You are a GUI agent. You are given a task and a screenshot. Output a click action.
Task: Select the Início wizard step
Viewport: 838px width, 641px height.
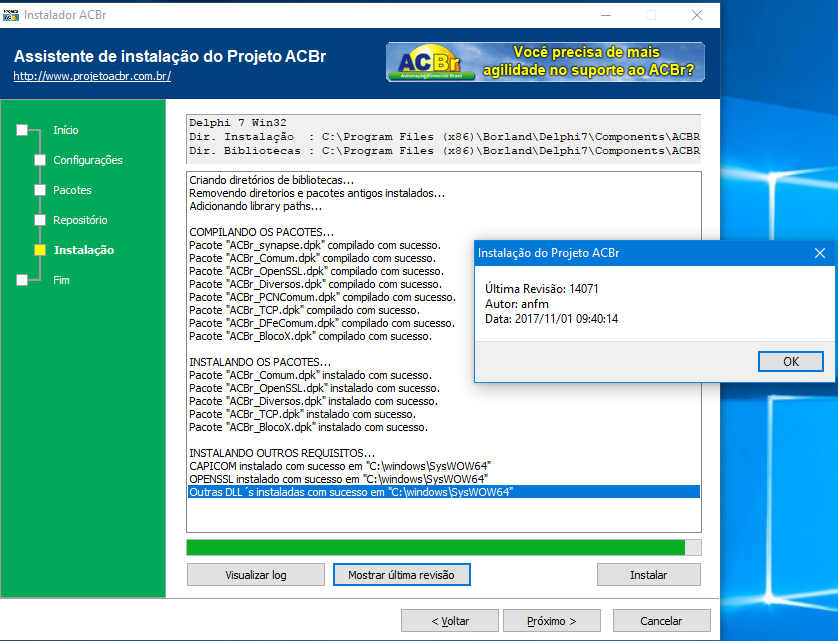pyautogui.click(x=65, y=130)
